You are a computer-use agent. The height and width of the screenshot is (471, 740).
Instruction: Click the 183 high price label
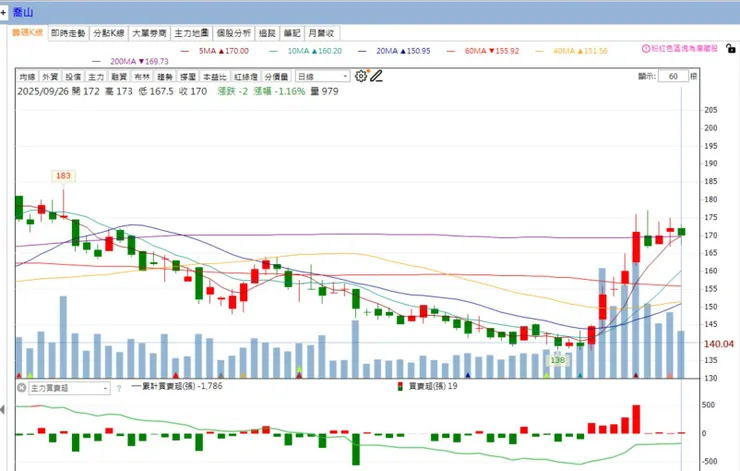pos(63,176)
